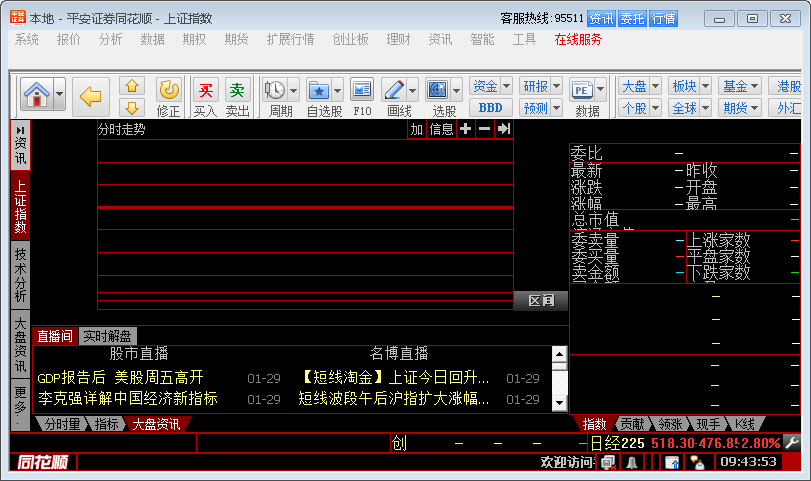Go back with the yellow left arrow
Screen dimensions: 811x481
91,96
